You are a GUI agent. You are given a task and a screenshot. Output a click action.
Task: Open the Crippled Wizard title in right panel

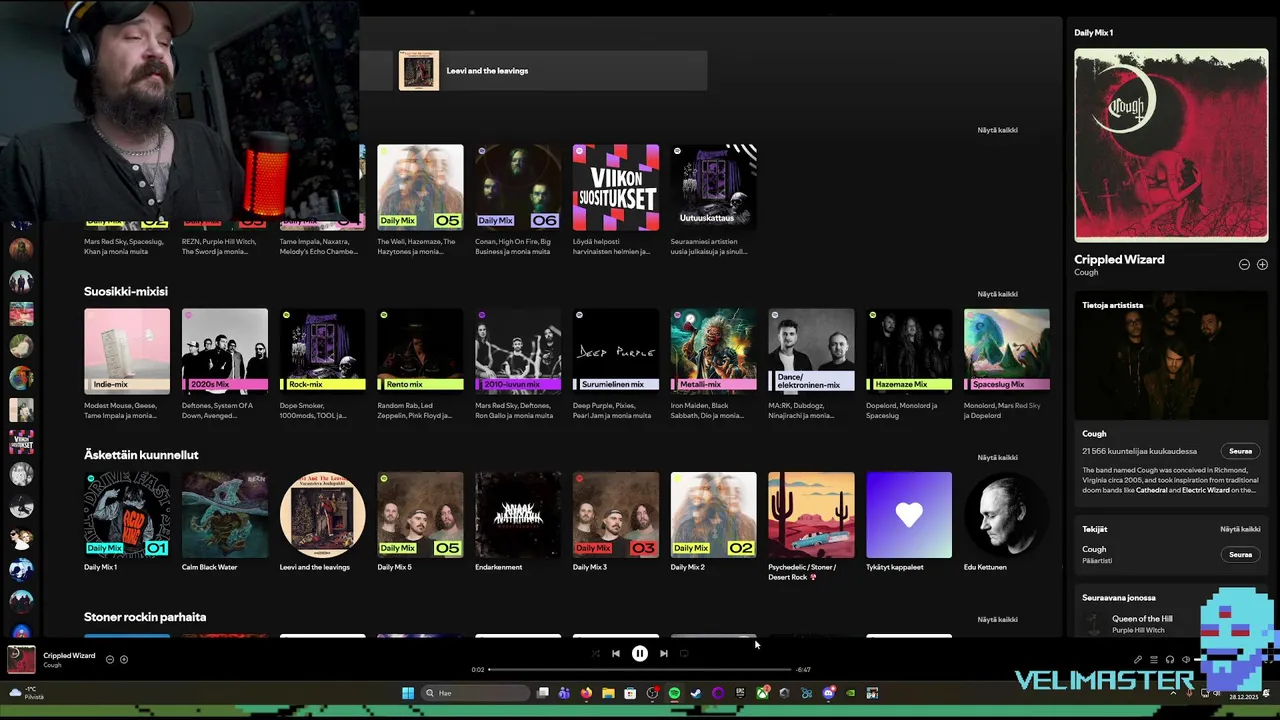[1119, 260]
